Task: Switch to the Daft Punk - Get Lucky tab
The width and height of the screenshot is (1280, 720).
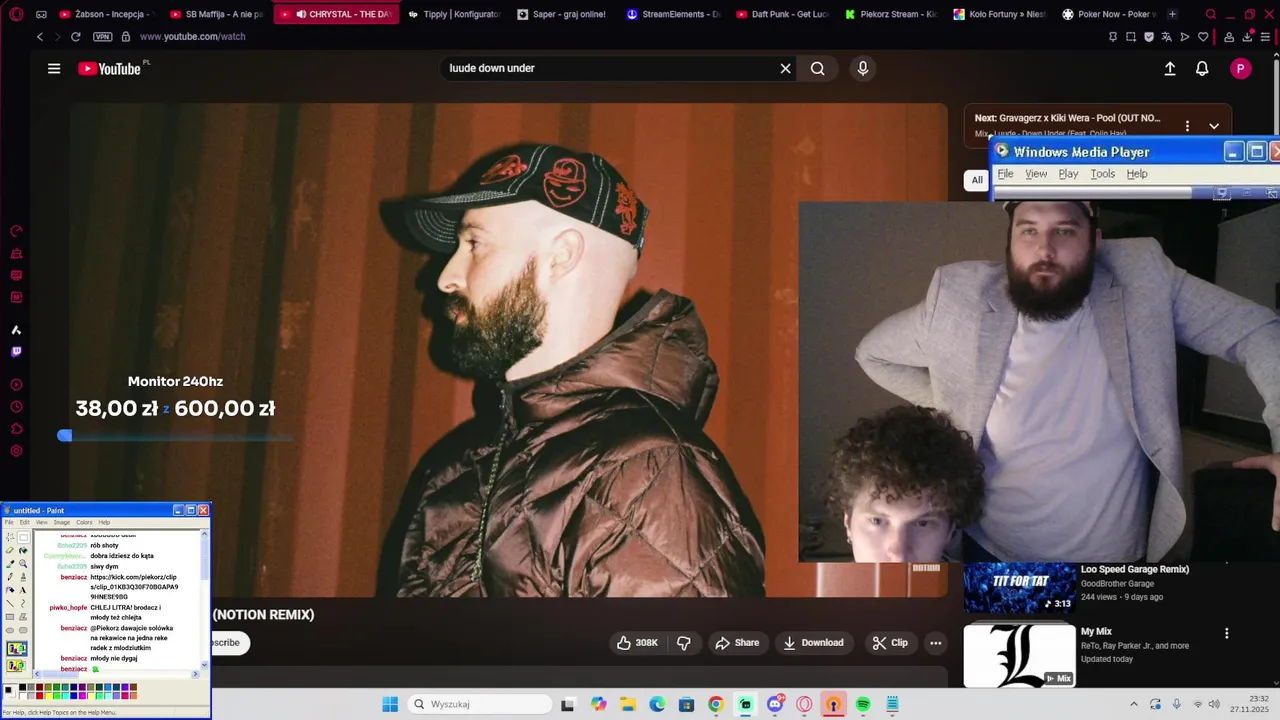Action: point(782,14)
